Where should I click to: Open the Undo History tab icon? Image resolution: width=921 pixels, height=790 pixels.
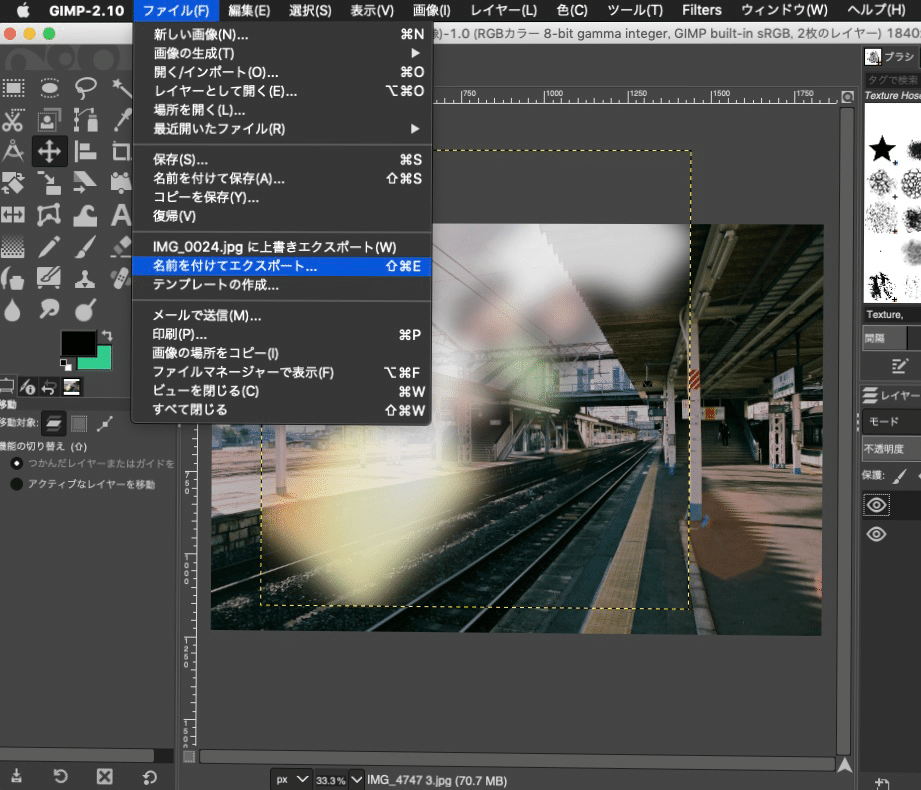click(x=49, y=387)
